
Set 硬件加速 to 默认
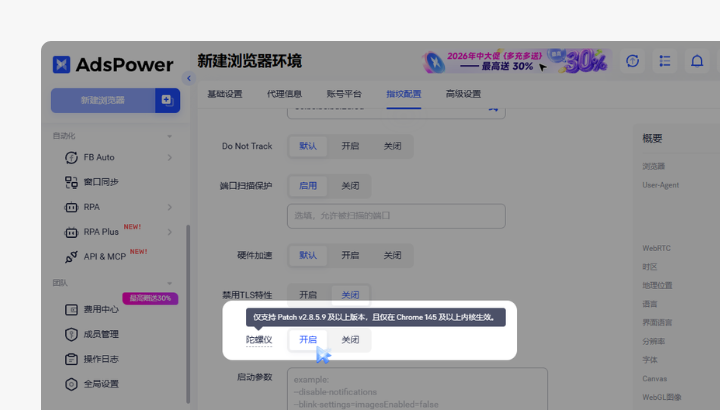pos(308,255)
